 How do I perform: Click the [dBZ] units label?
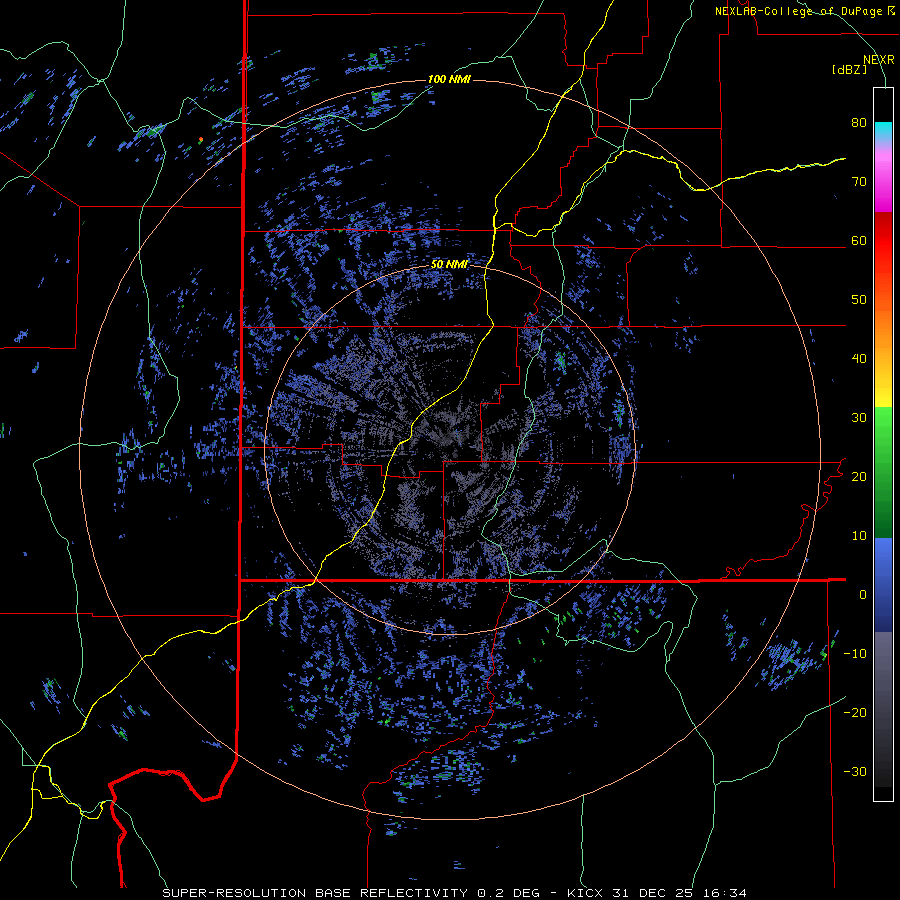(849, 69)
